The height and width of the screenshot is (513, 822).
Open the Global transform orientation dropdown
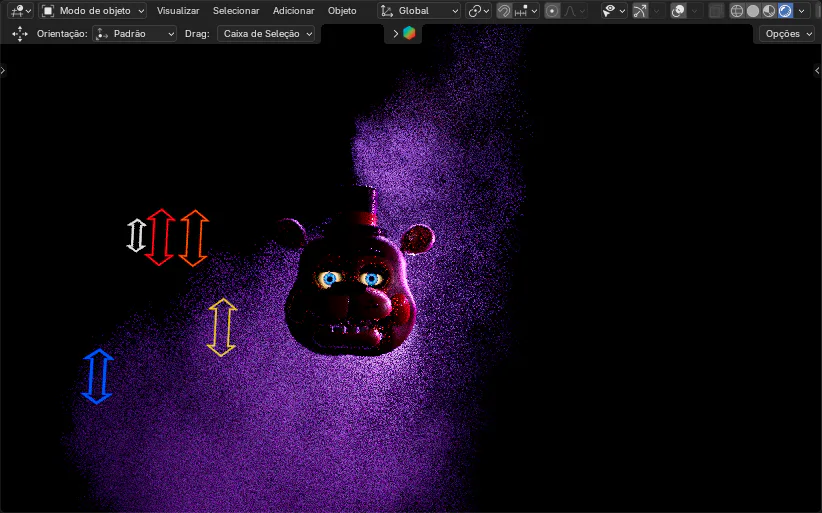[x=419, y=10]
